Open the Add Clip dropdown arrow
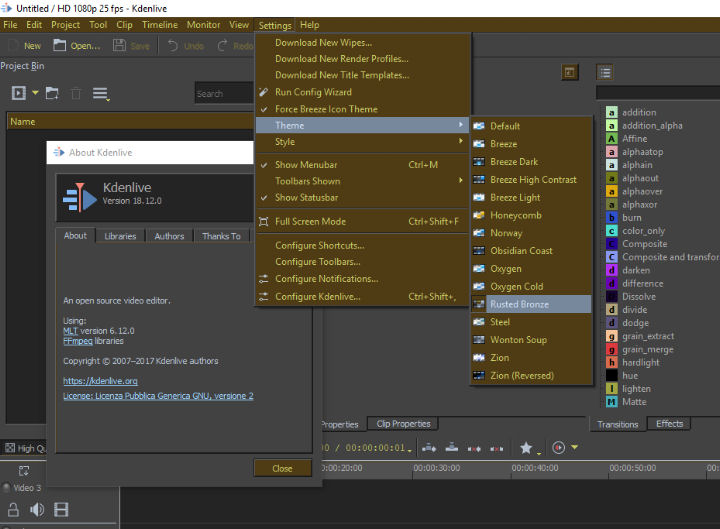Screen dimensions: 720x529 (x=35, y=93)
